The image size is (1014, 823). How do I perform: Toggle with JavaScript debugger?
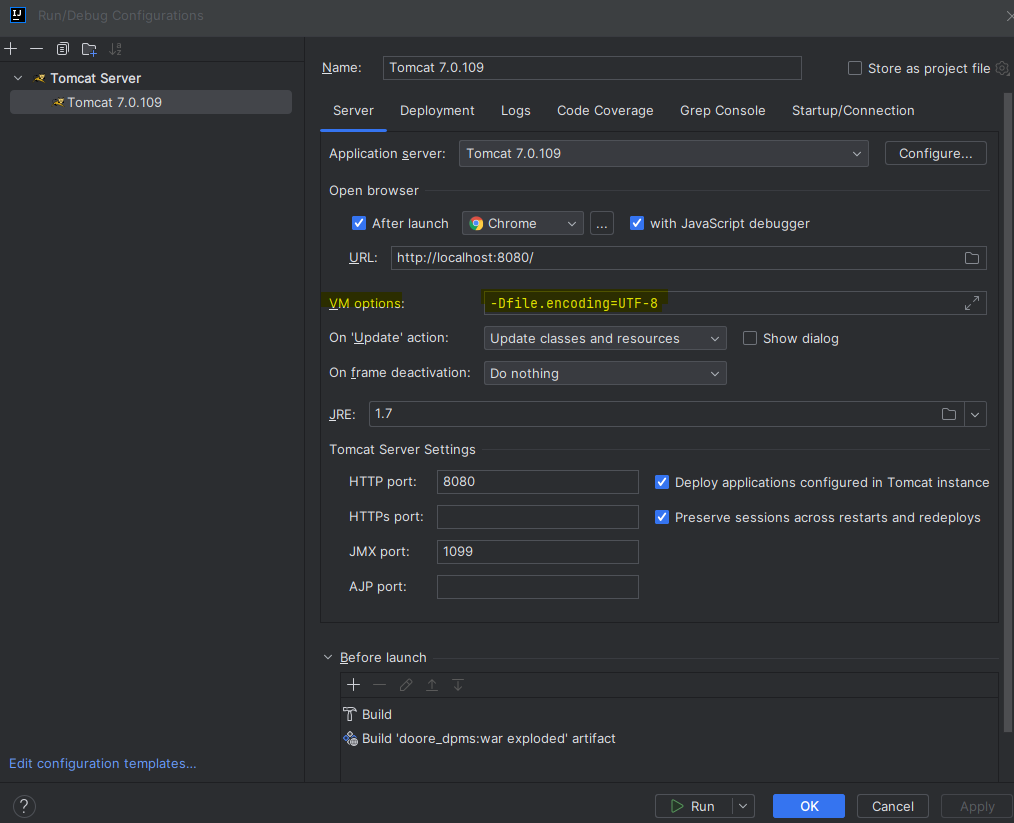pos(637,223)
